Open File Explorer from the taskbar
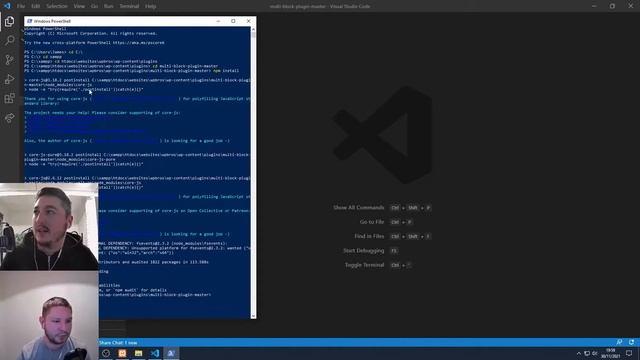This screenshot has height=360, width=640. (138, 353)
